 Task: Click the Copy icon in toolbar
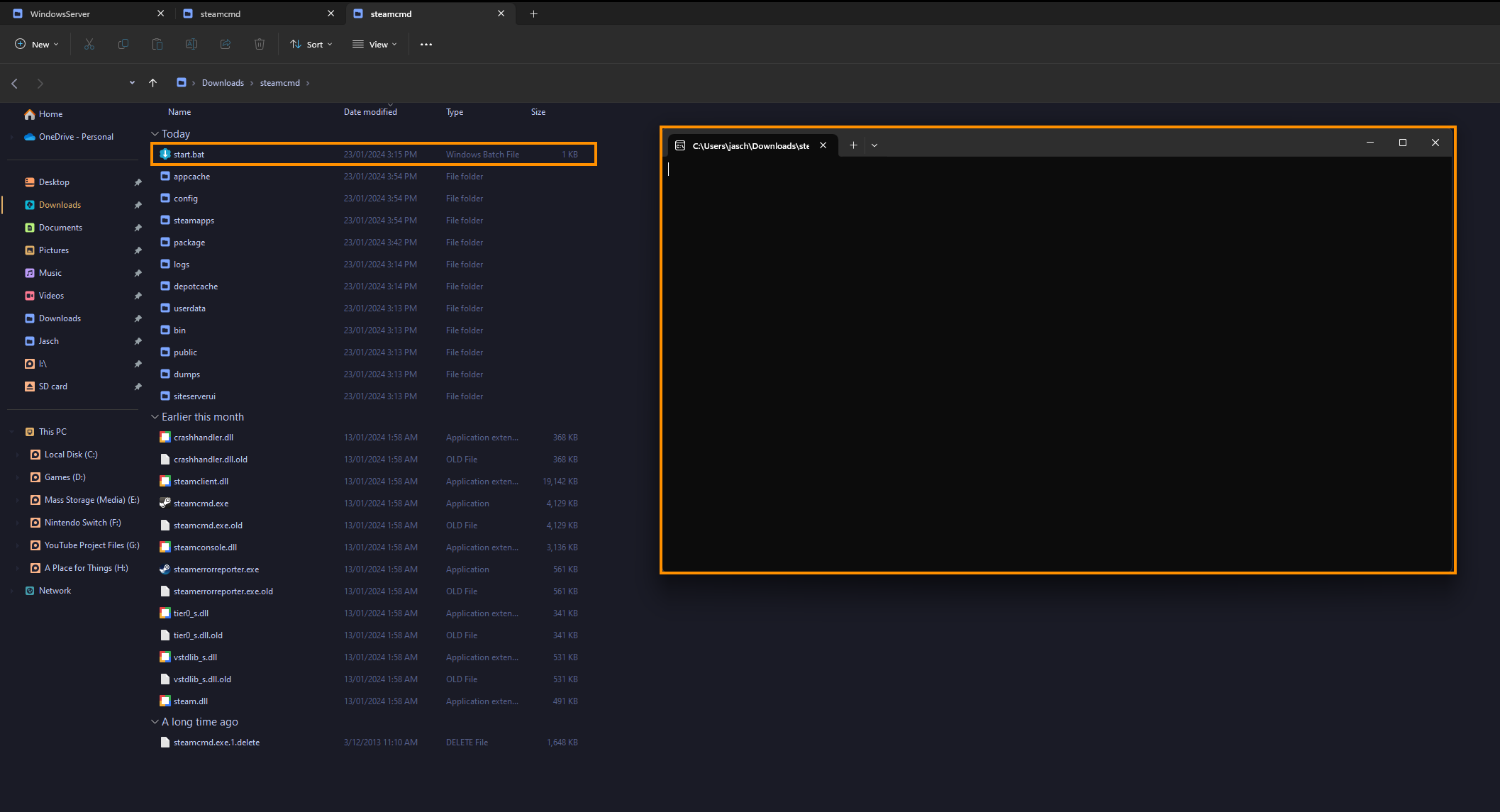[x=123, y=44]
